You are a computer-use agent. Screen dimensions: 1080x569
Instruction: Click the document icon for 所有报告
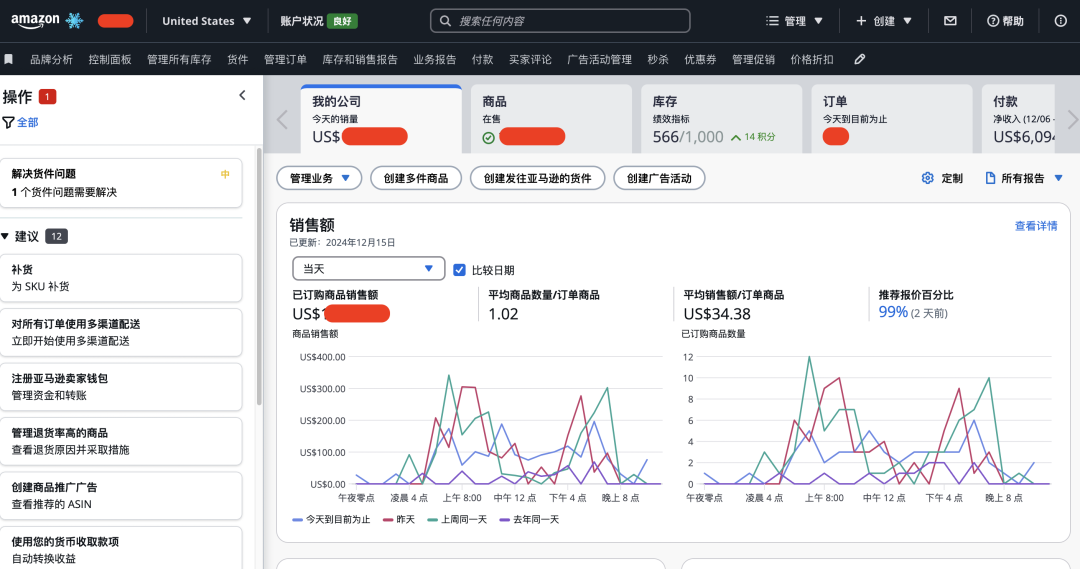tap(990, 178)
